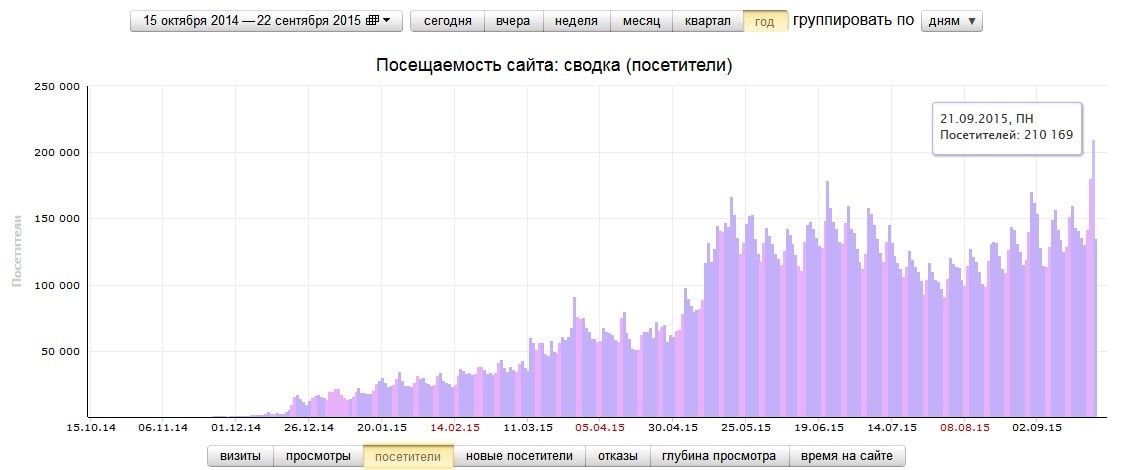
Task: Click the red x-axis label 05.04.15
Action: point(601,428)
